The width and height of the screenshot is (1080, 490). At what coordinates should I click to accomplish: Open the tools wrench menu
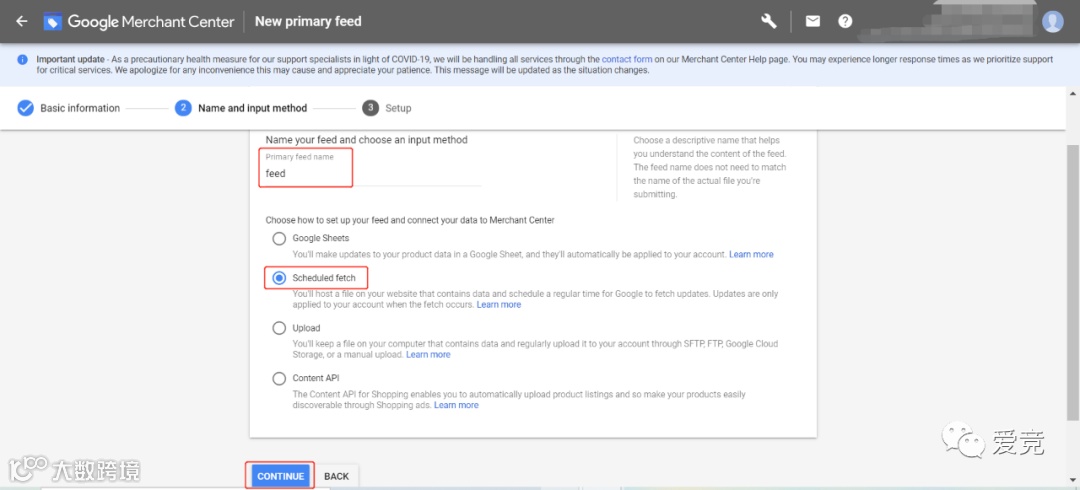(769, 21)
